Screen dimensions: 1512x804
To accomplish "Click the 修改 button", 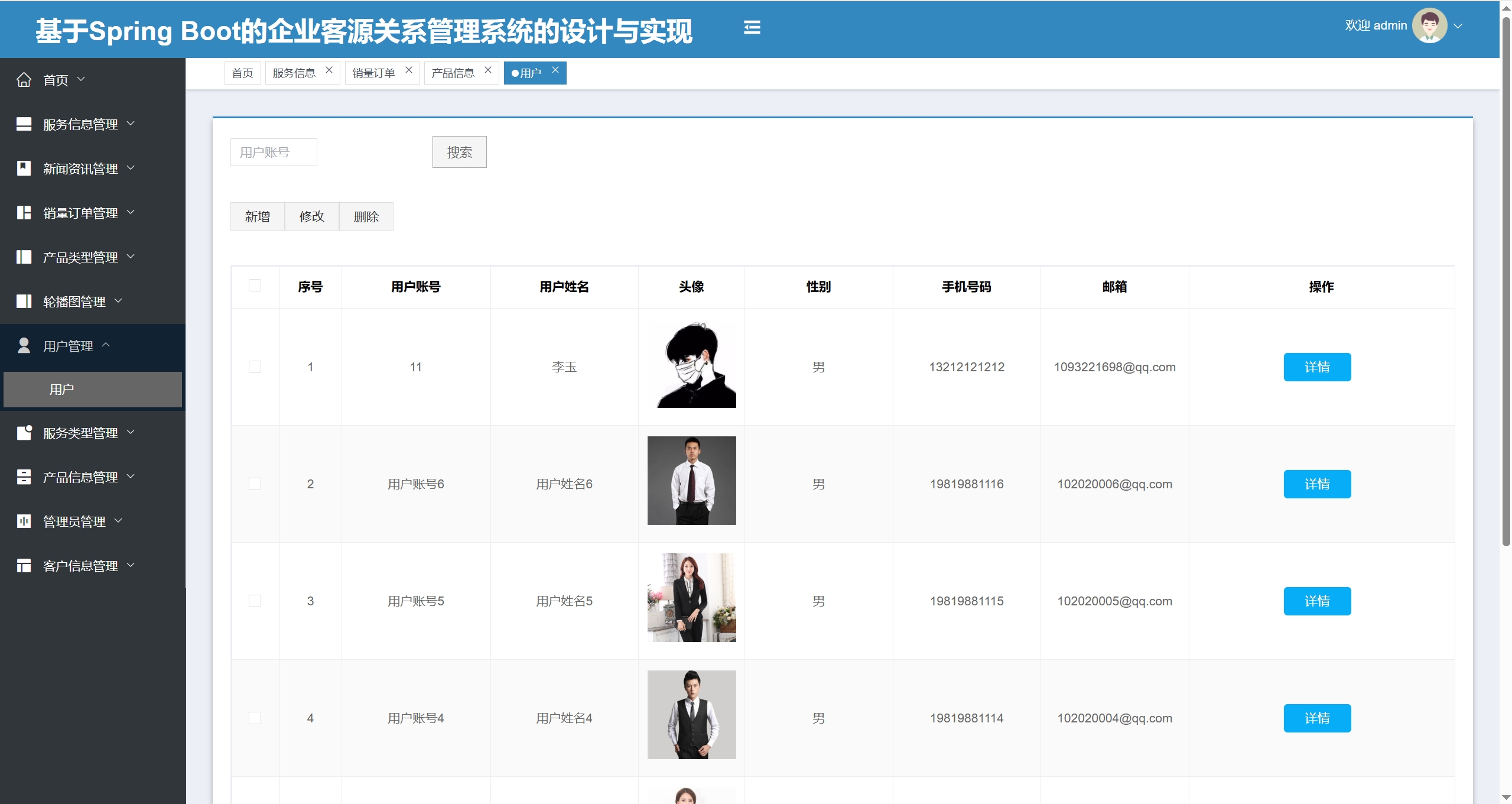I will pyautogui.click(x=312, y=217).
